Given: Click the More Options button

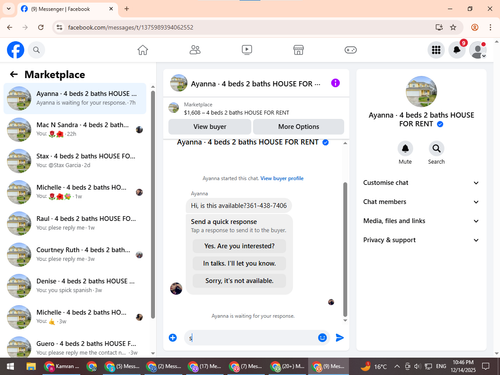Looking at the screenshot, I should click(299, 127).
